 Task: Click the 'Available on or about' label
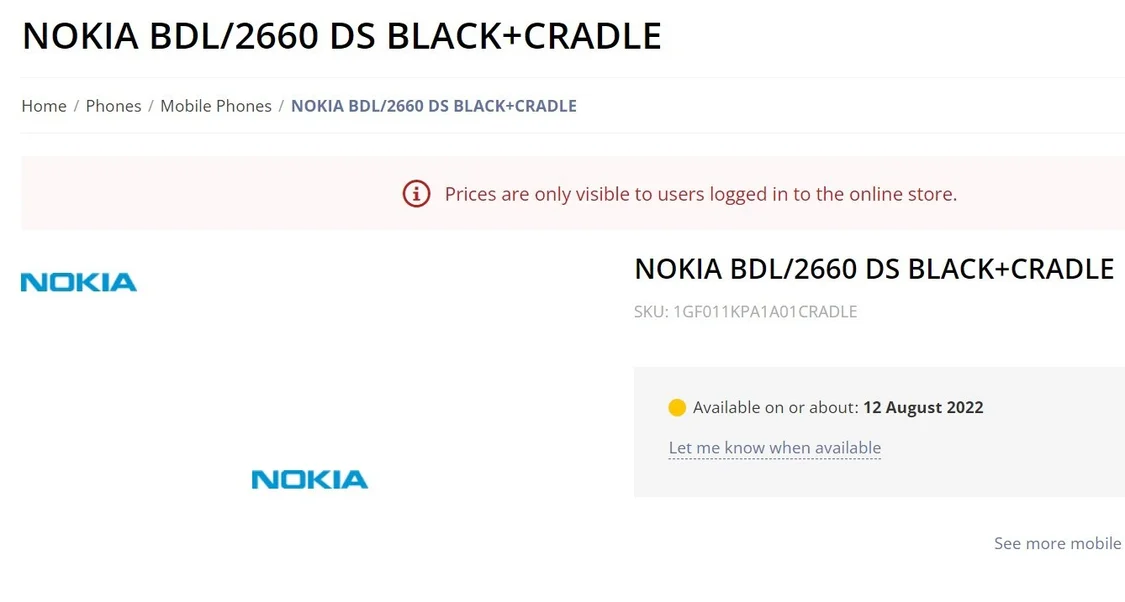(x=776, y=408)
